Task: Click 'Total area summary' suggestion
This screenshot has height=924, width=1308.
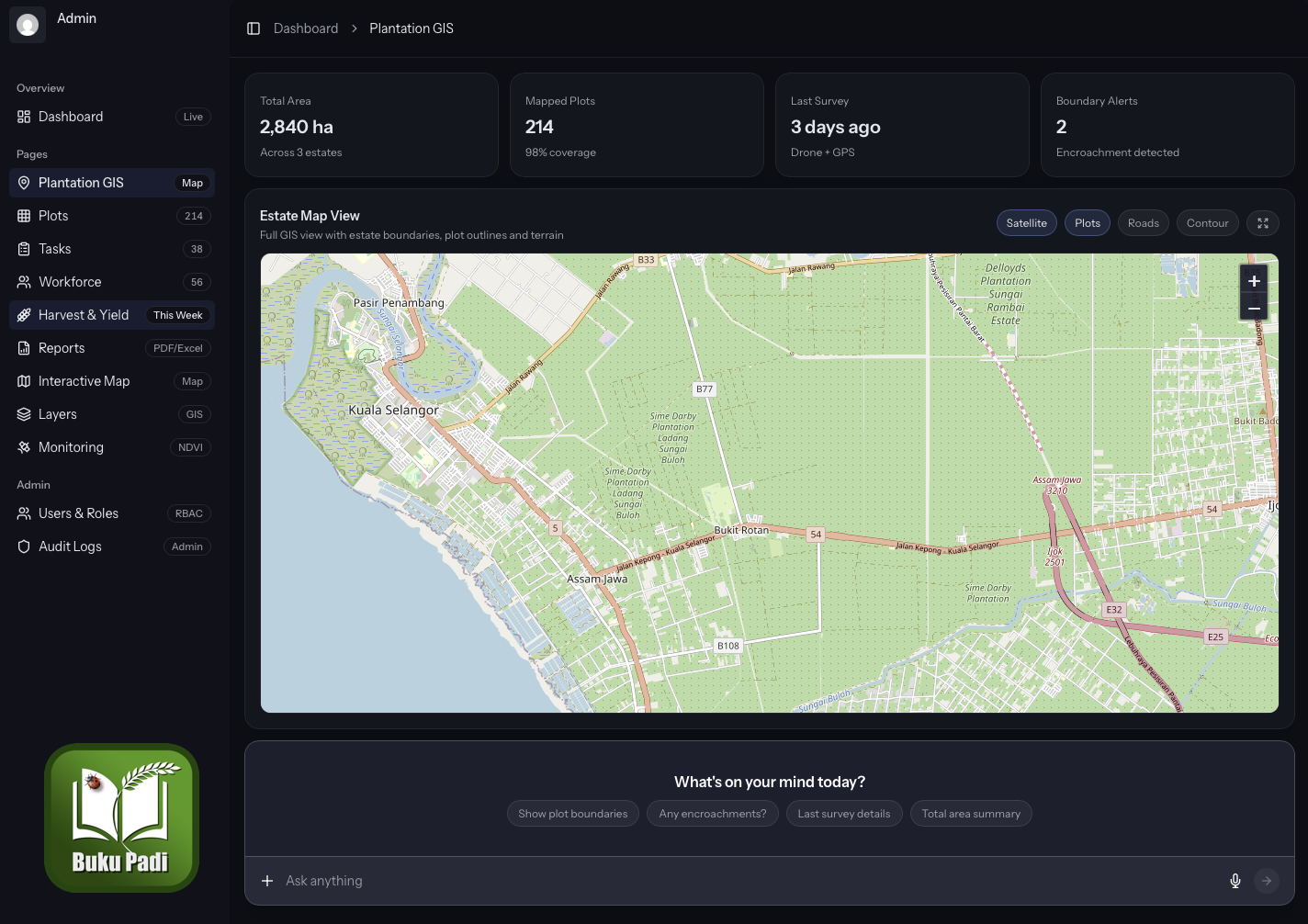Action: 971,814
